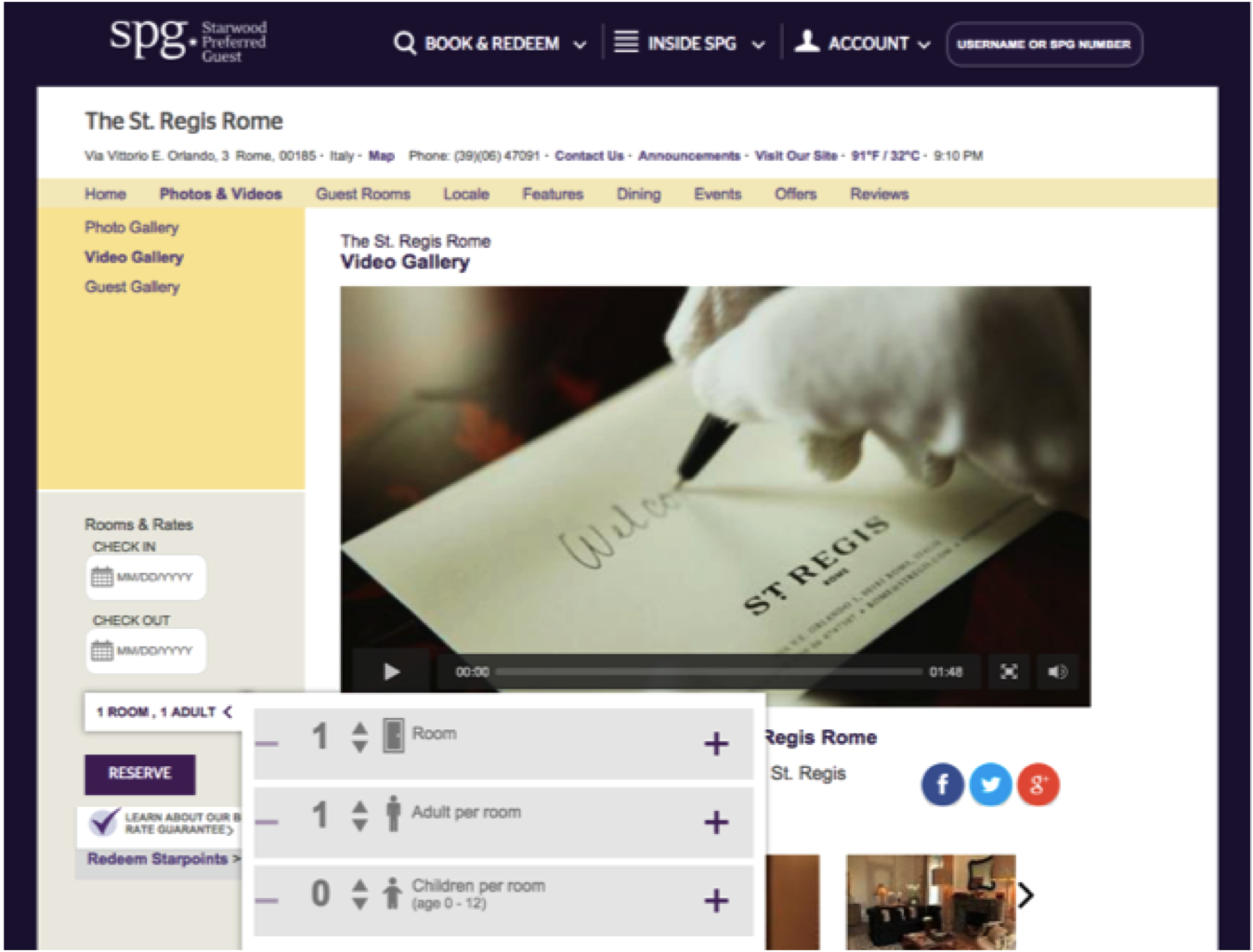The width and height of the screenshot is (1253, 952).
Task: Open the Photos & Videos tab
Action: click(x=221, y=194)
